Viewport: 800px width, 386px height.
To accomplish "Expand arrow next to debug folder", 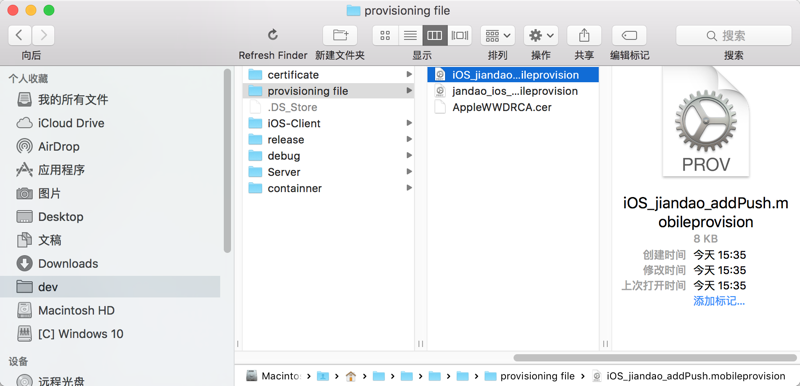I will [x=409, y=156].
